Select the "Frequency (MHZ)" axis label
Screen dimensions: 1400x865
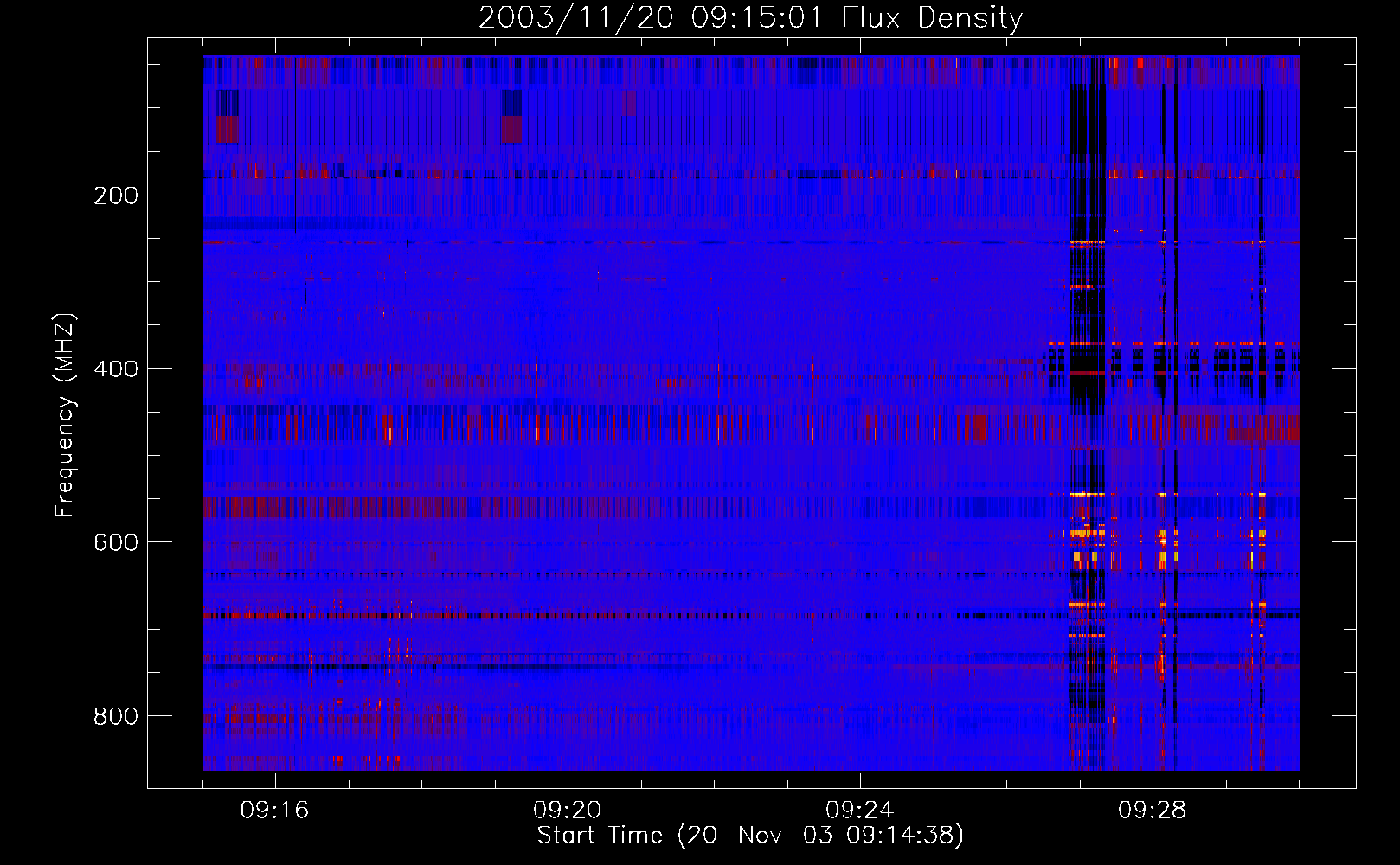[65, 415]
